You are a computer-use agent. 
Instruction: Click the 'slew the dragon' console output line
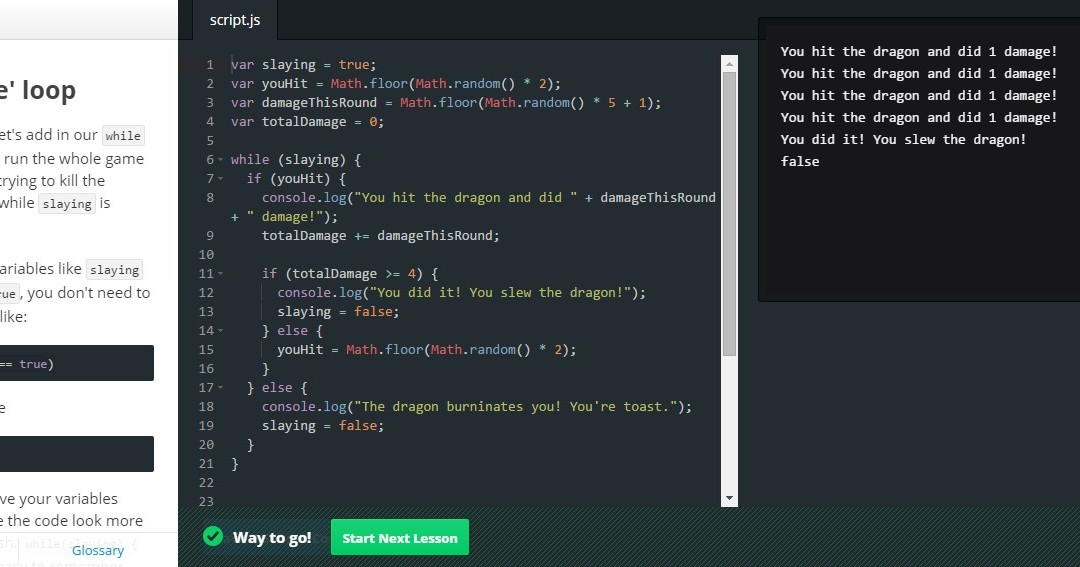coord(903,140)
